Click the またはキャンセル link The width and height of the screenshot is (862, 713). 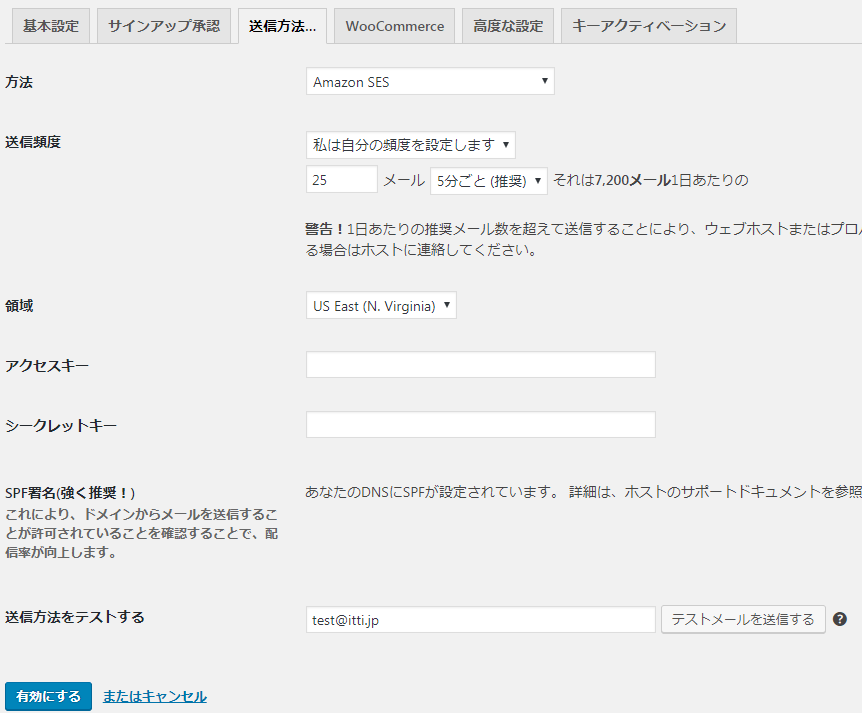click(154, 696)
